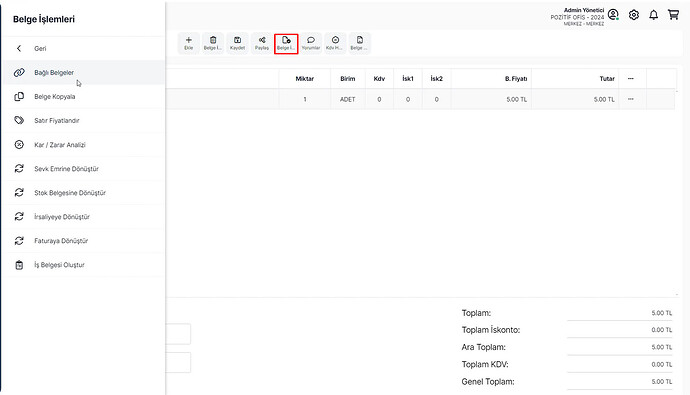Screen dimensions: 690x395
Task: Open Yorumlar comments icon
Action: (311, 43)
